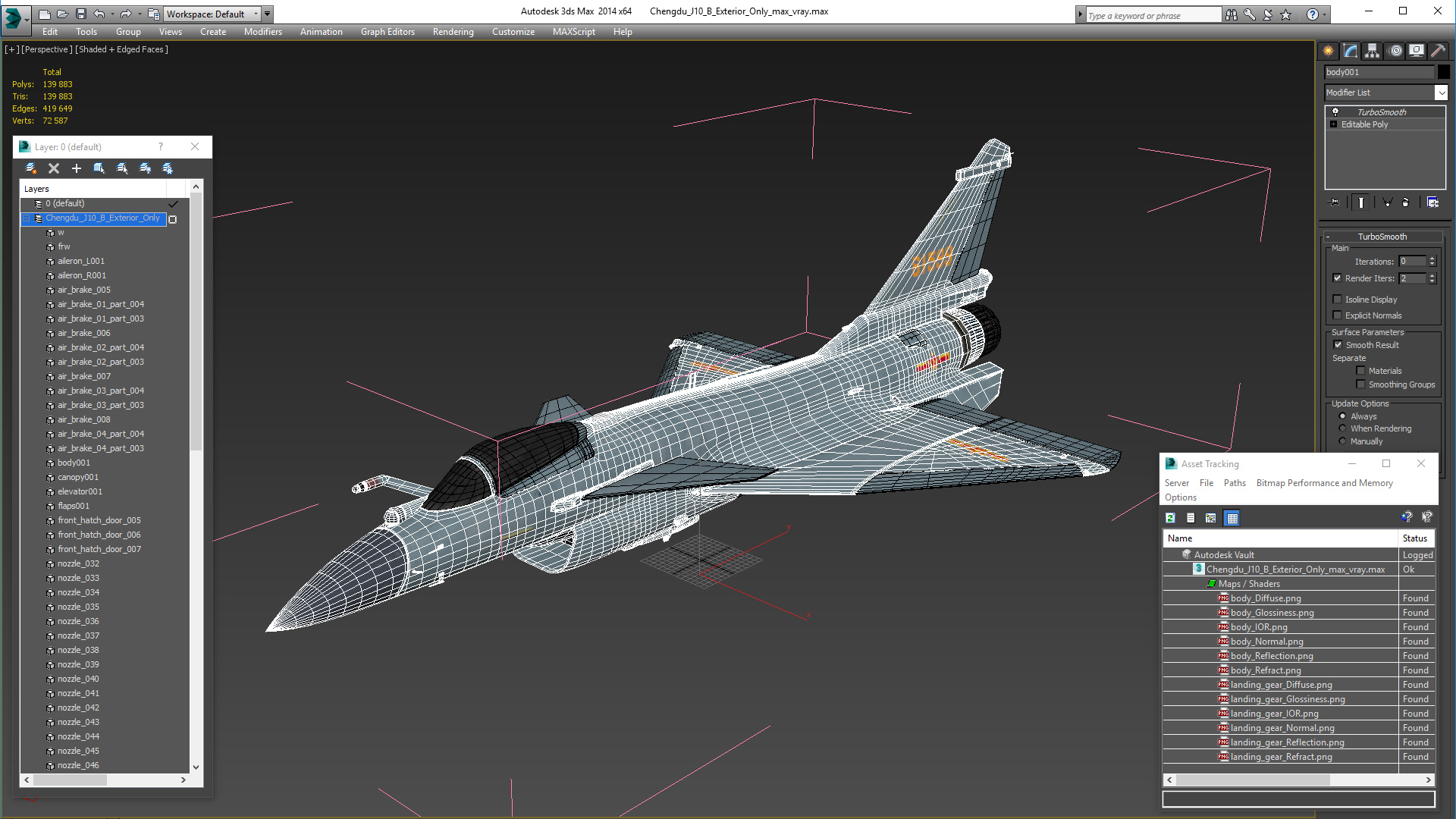The image size is (1456, 819).
Task: Open the Modifiers menu
Action: point(262,32)
